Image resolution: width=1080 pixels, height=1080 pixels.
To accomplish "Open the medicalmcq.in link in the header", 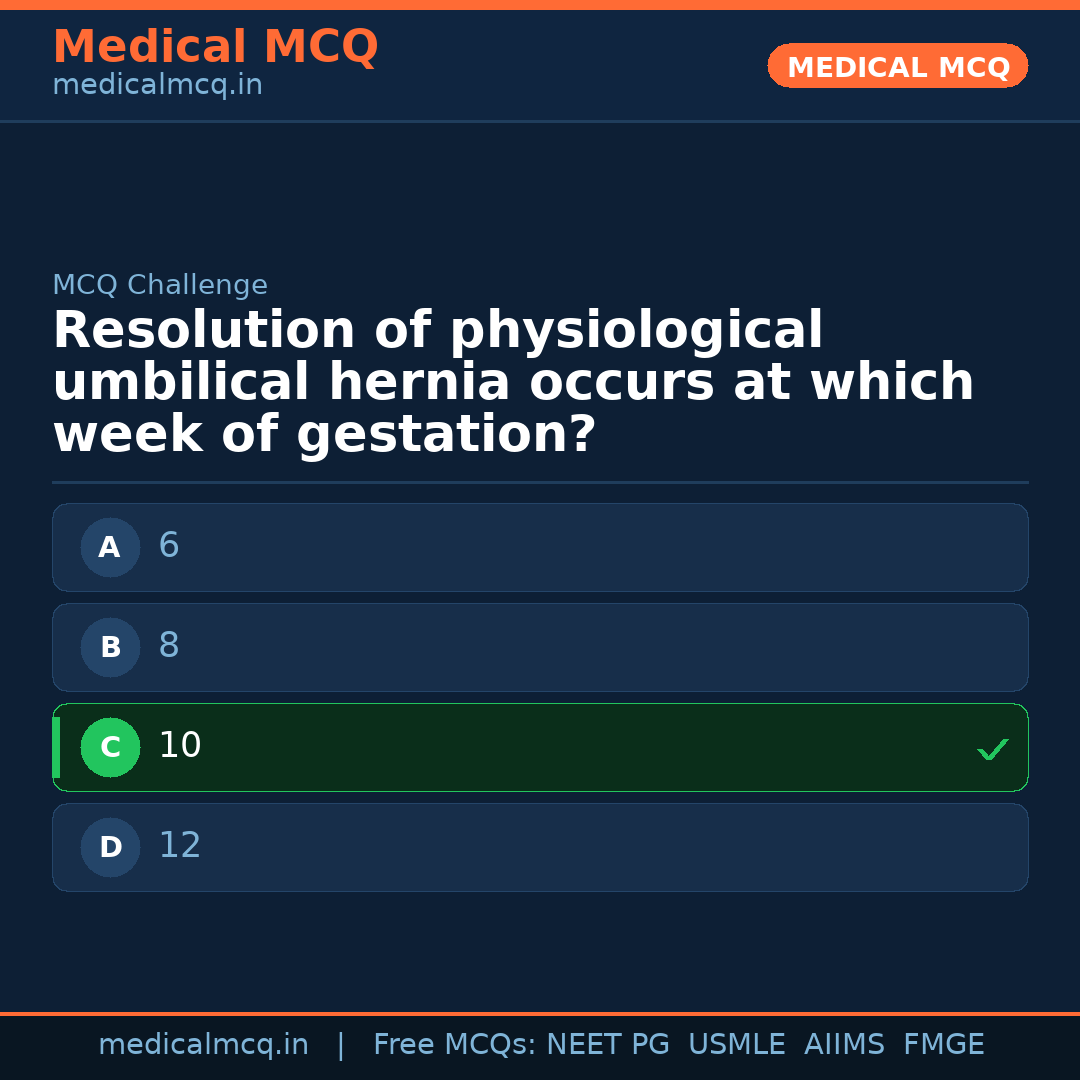I will (x=157, y=84).
